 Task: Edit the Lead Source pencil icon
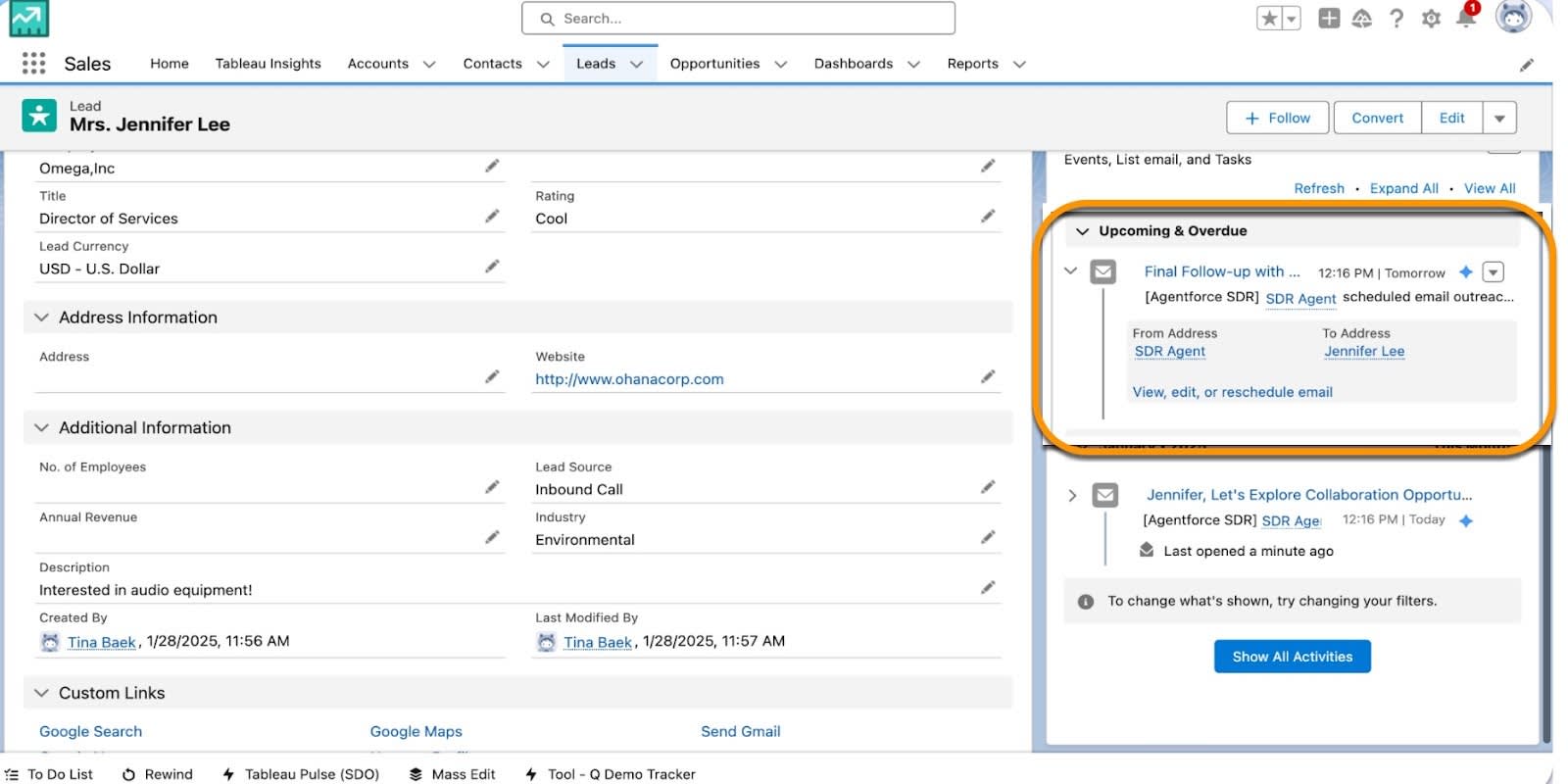(x=988, y=487)
